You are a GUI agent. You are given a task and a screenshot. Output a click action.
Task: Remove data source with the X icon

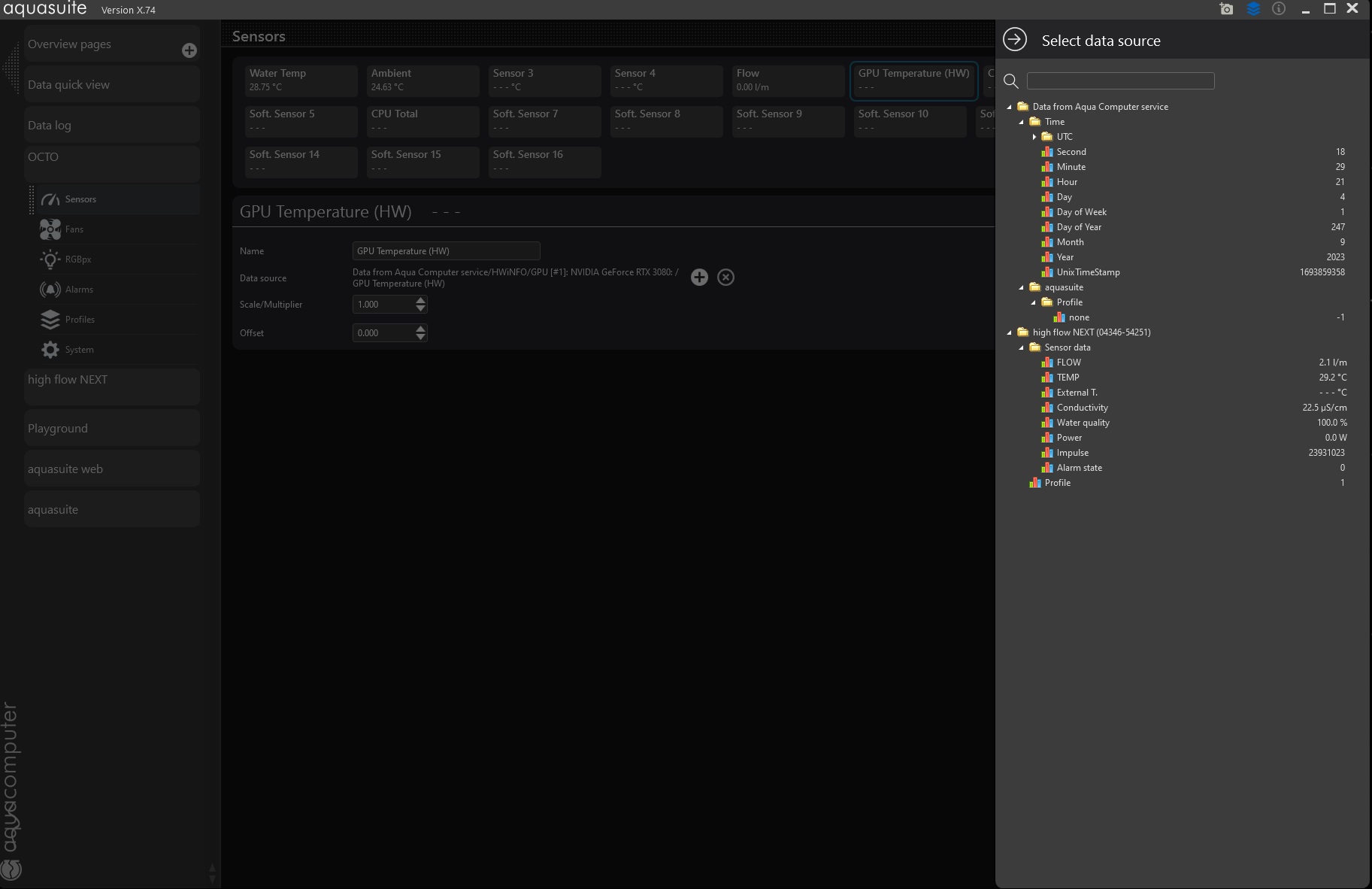click(x=725, y=278)
